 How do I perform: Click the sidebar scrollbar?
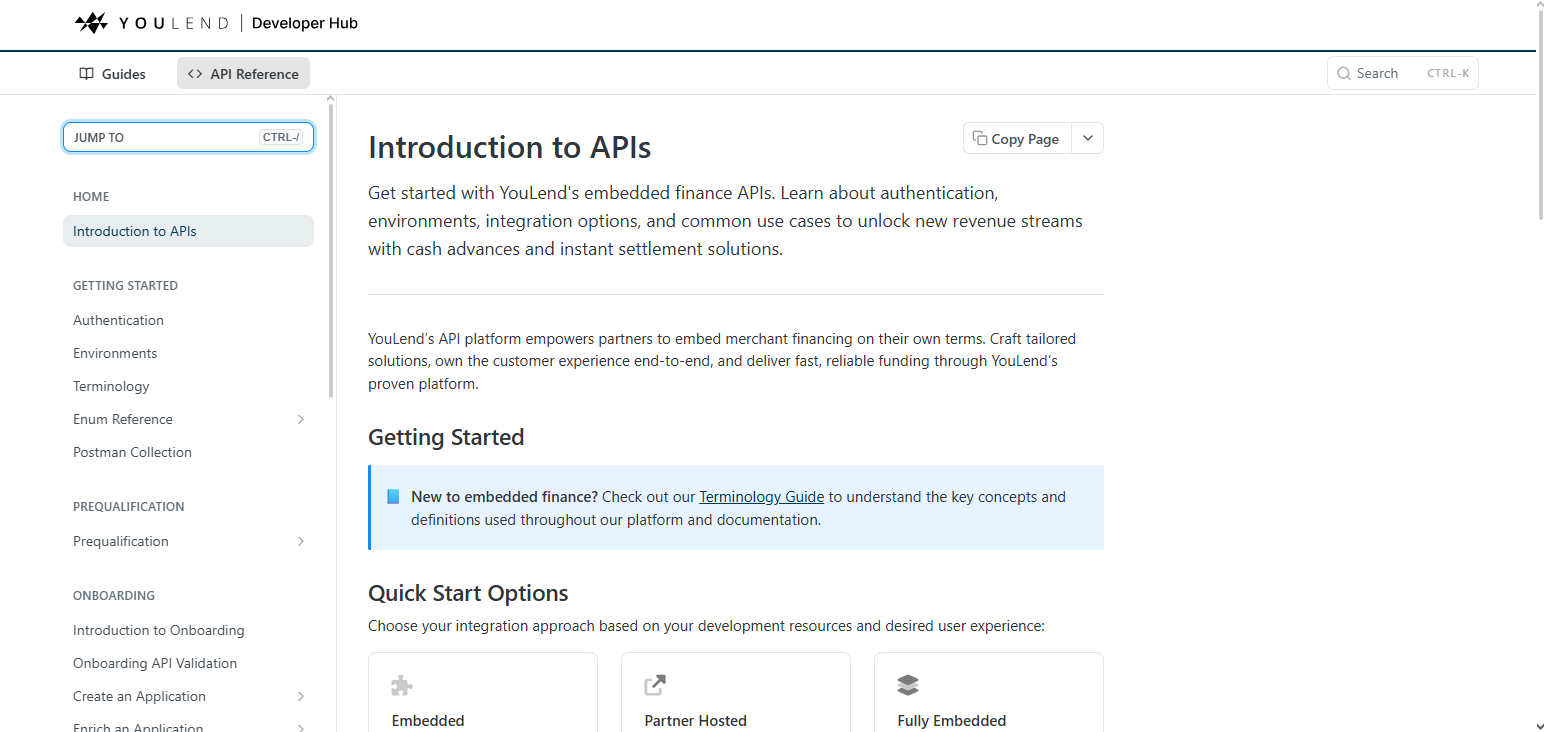tap(331, 250)
